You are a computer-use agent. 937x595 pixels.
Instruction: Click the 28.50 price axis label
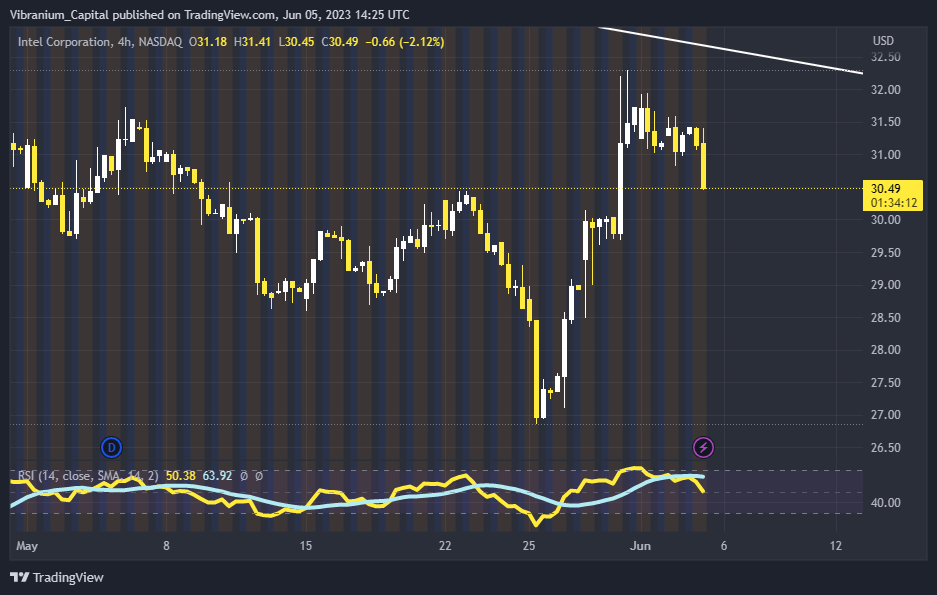click(x=886, y=318)
